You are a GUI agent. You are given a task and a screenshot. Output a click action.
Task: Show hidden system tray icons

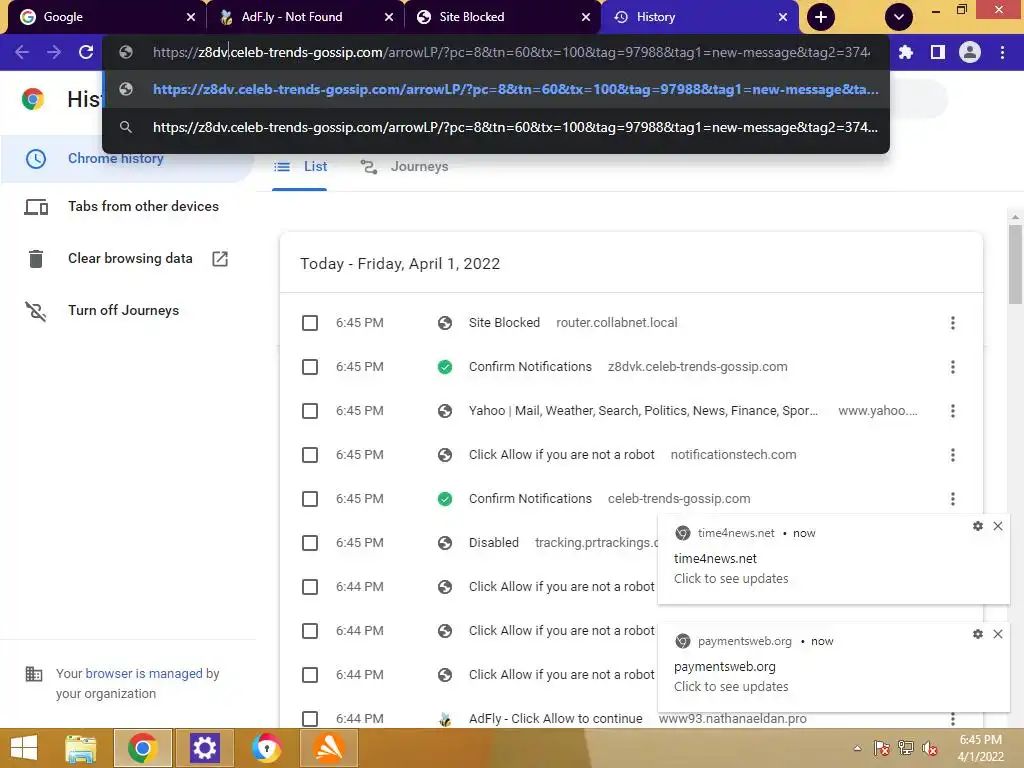pyautogui.click(x=857, y=748)
